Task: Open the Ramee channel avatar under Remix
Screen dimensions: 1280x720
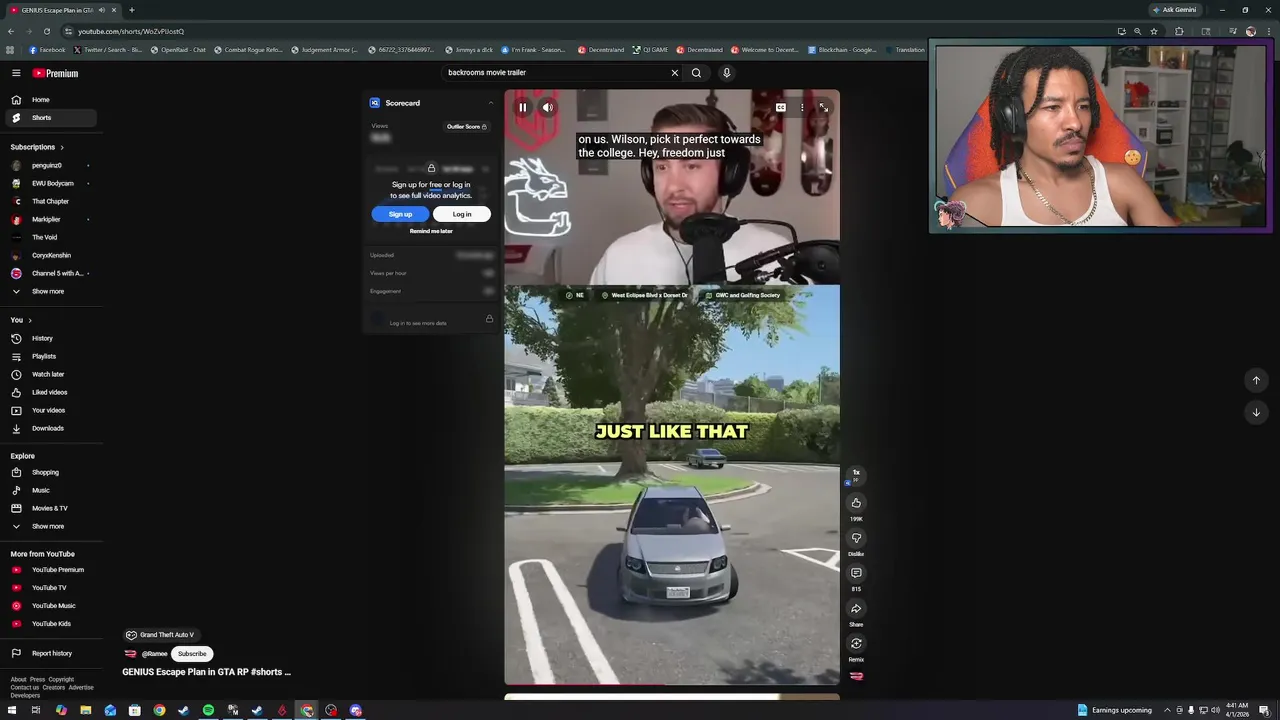Action: (856, 676)
